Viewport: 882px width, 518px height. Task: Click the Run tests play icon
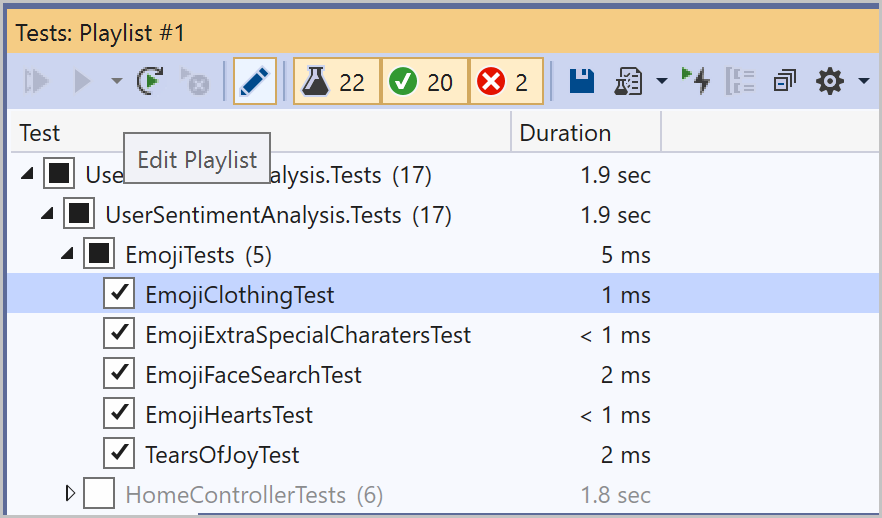(82, 82)
